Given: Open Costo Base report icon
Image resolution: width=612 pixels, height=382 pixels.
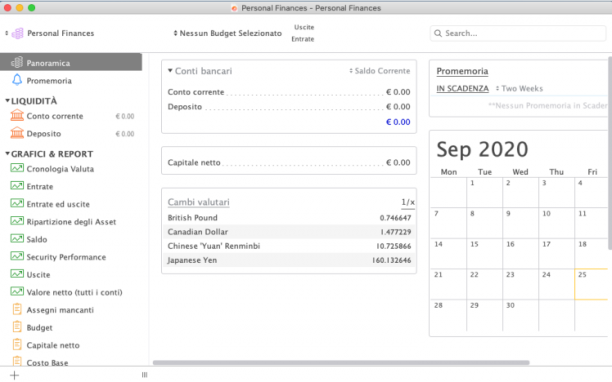Looking at the screenshot, I should (x=17, y=361).
